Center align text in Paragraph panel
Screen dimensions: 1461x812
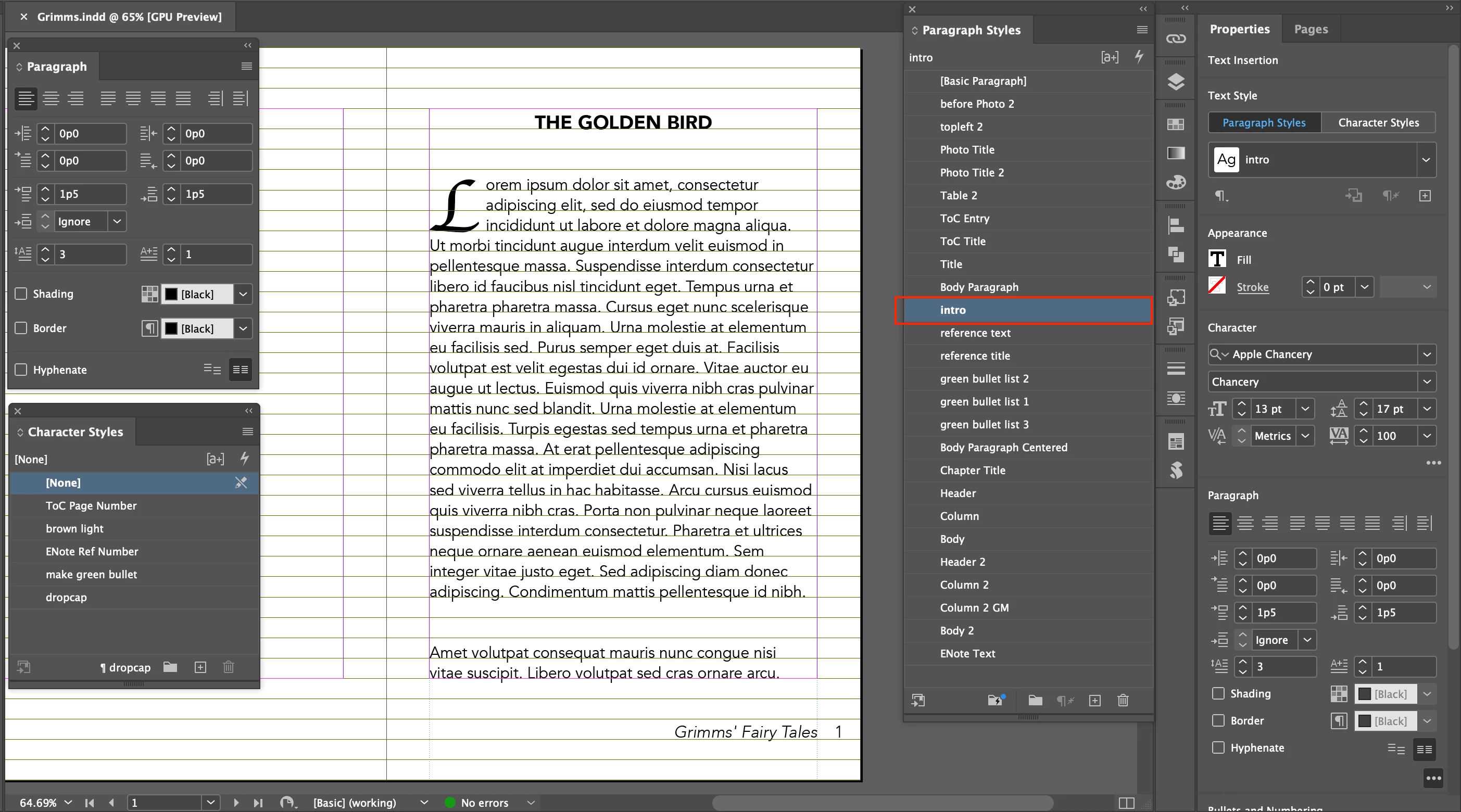tap(51, 99)
